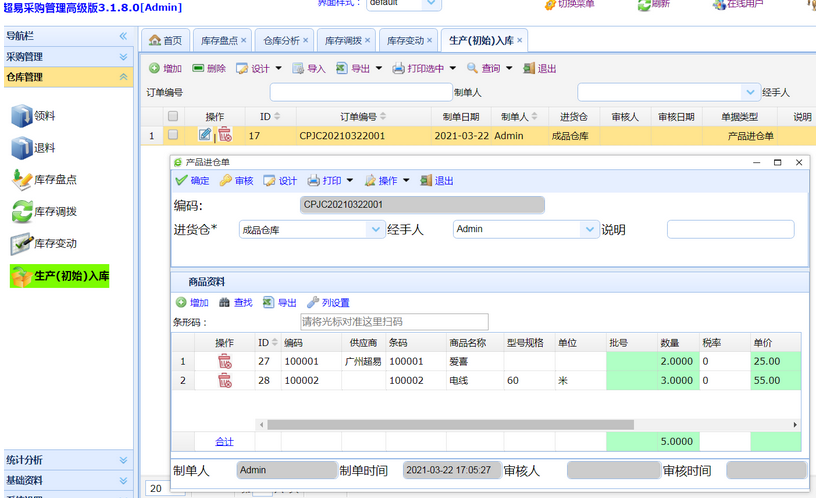
Task: Click 增加 under 商品资料
Action: (192, 302)
